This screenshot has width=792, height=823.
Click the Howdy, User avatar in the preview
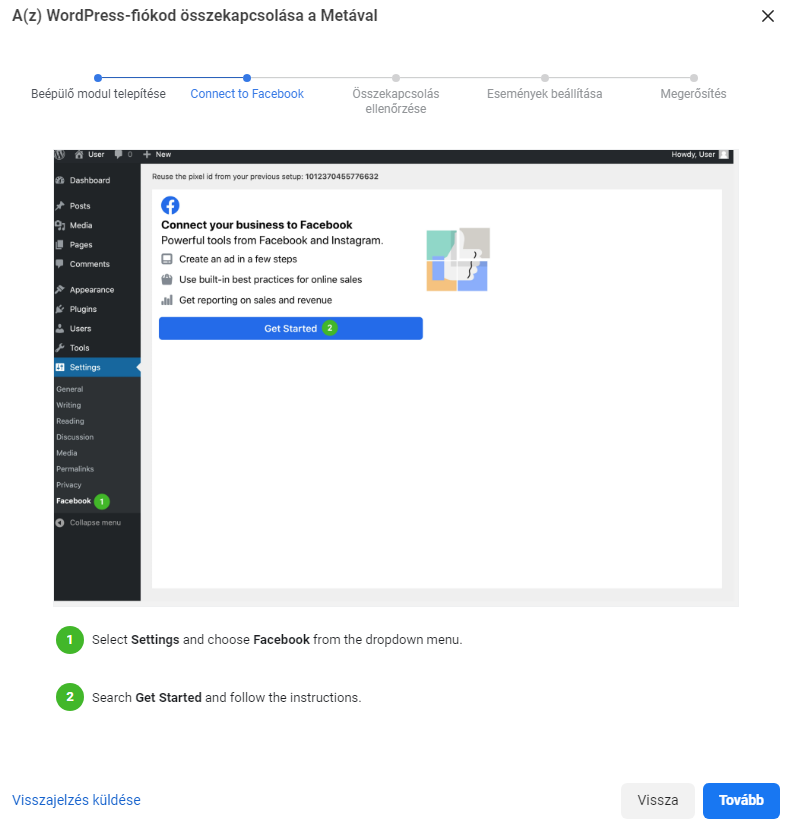pos(724,154)
